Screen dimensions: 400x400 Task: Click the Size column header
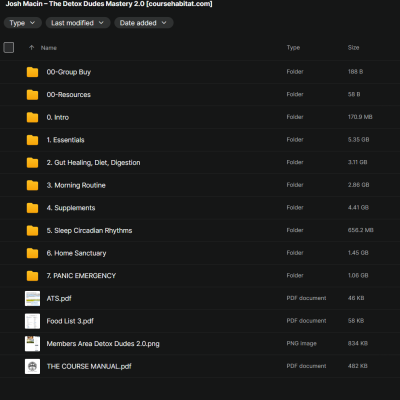click(x=353, y=48)
